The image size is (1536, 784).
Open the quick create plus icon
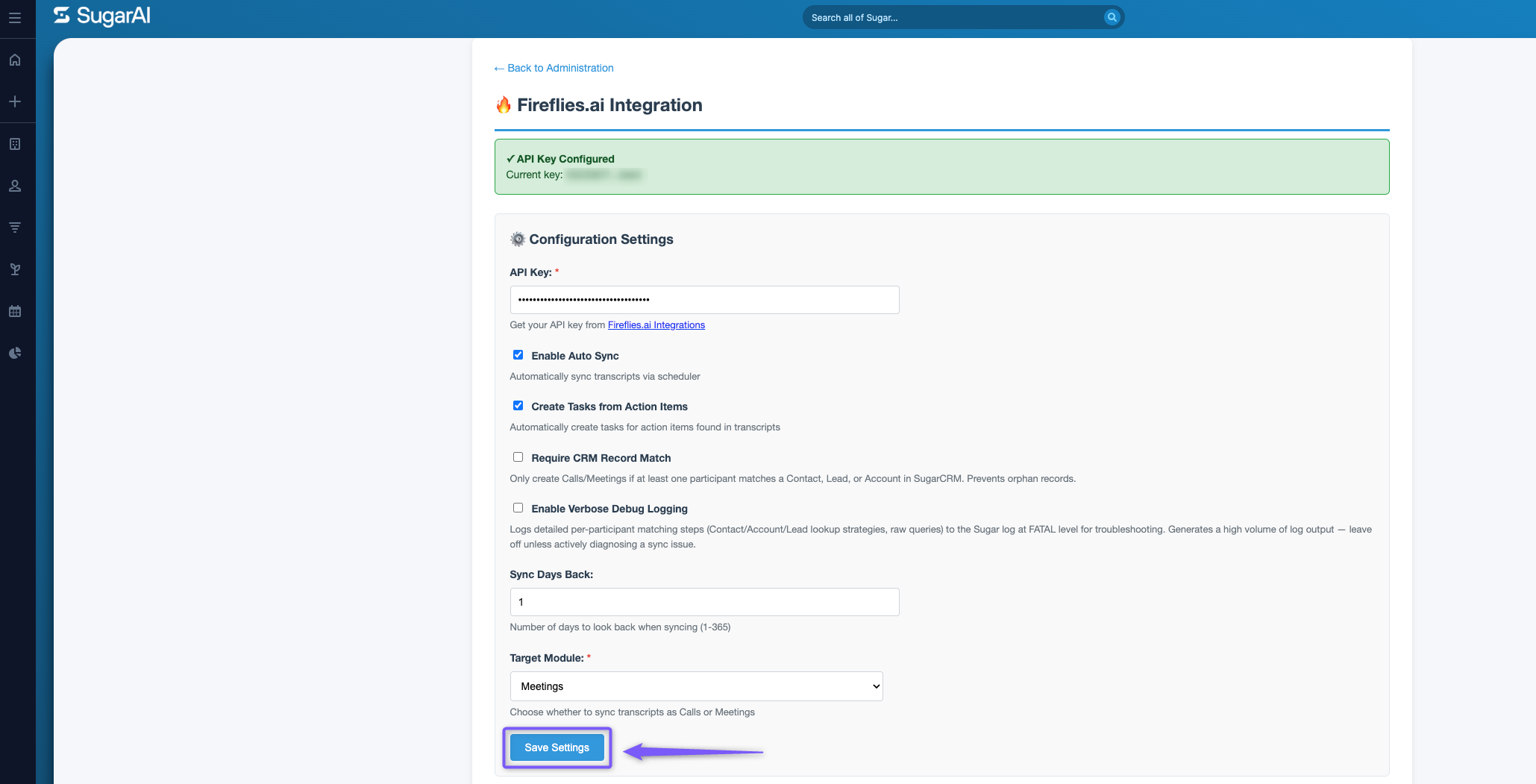[x=15, y=101]
